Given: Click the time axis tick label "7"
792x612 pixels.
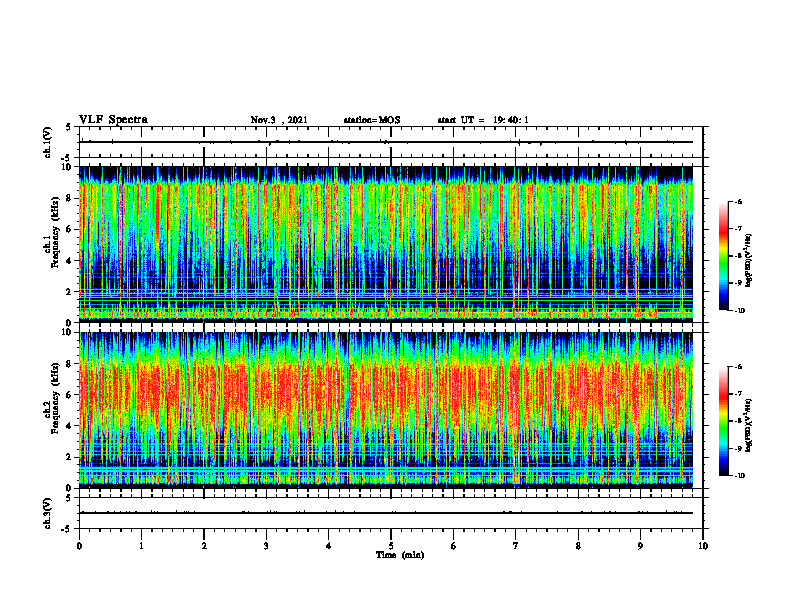Looking at the screenshot, I should pos(516,546).
